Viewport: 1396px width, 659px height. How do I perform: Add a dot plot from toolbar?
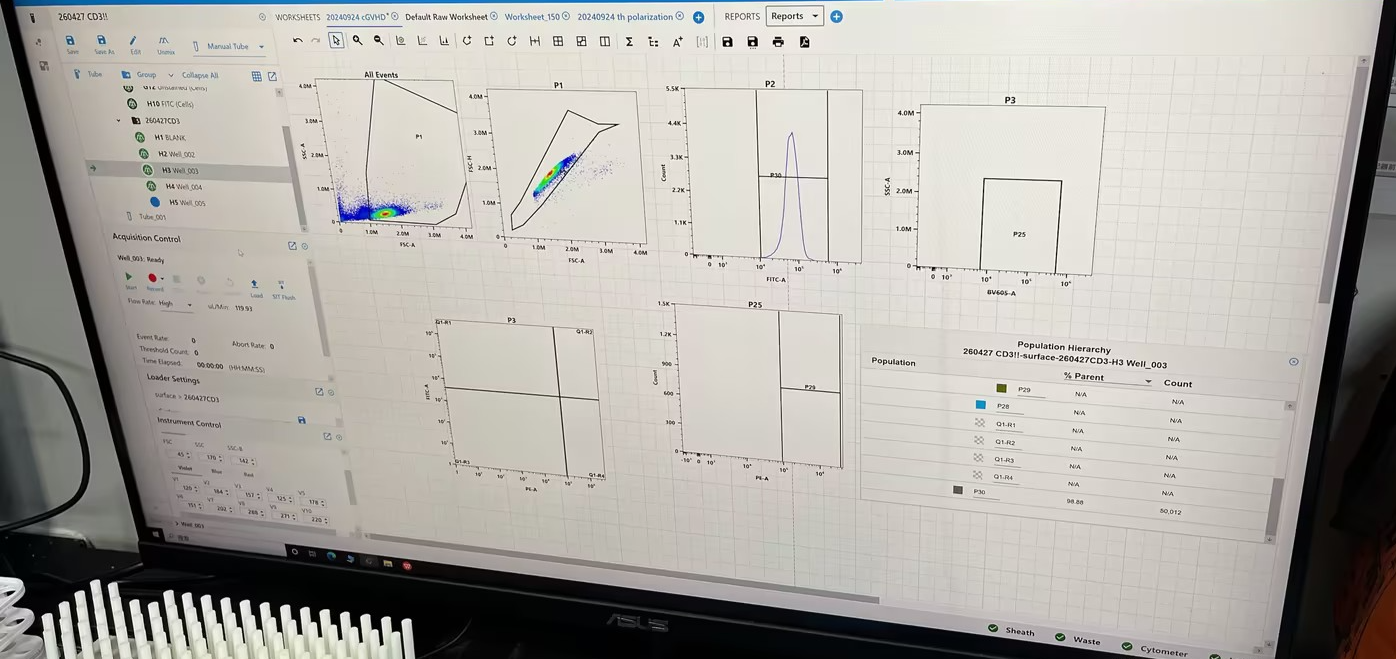pyautogui.click(x=422, y=41)
